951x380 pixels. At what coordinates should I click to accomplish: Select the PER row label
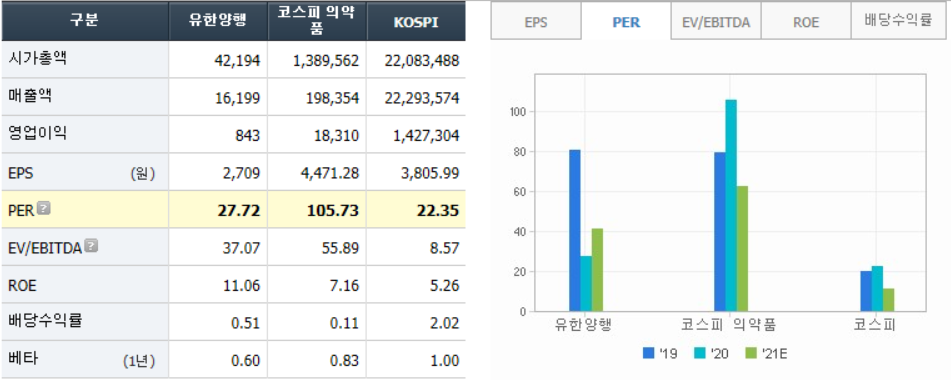[x=22, y=211]
